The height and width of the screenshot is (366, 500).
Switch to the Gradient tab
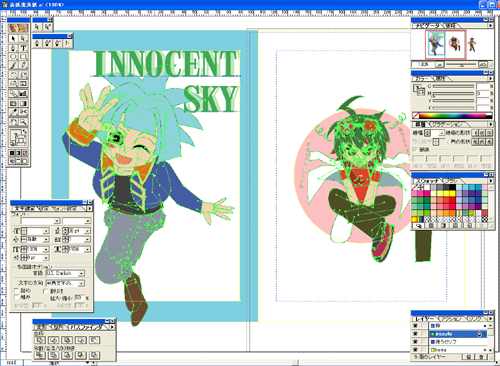click(448, 124)
